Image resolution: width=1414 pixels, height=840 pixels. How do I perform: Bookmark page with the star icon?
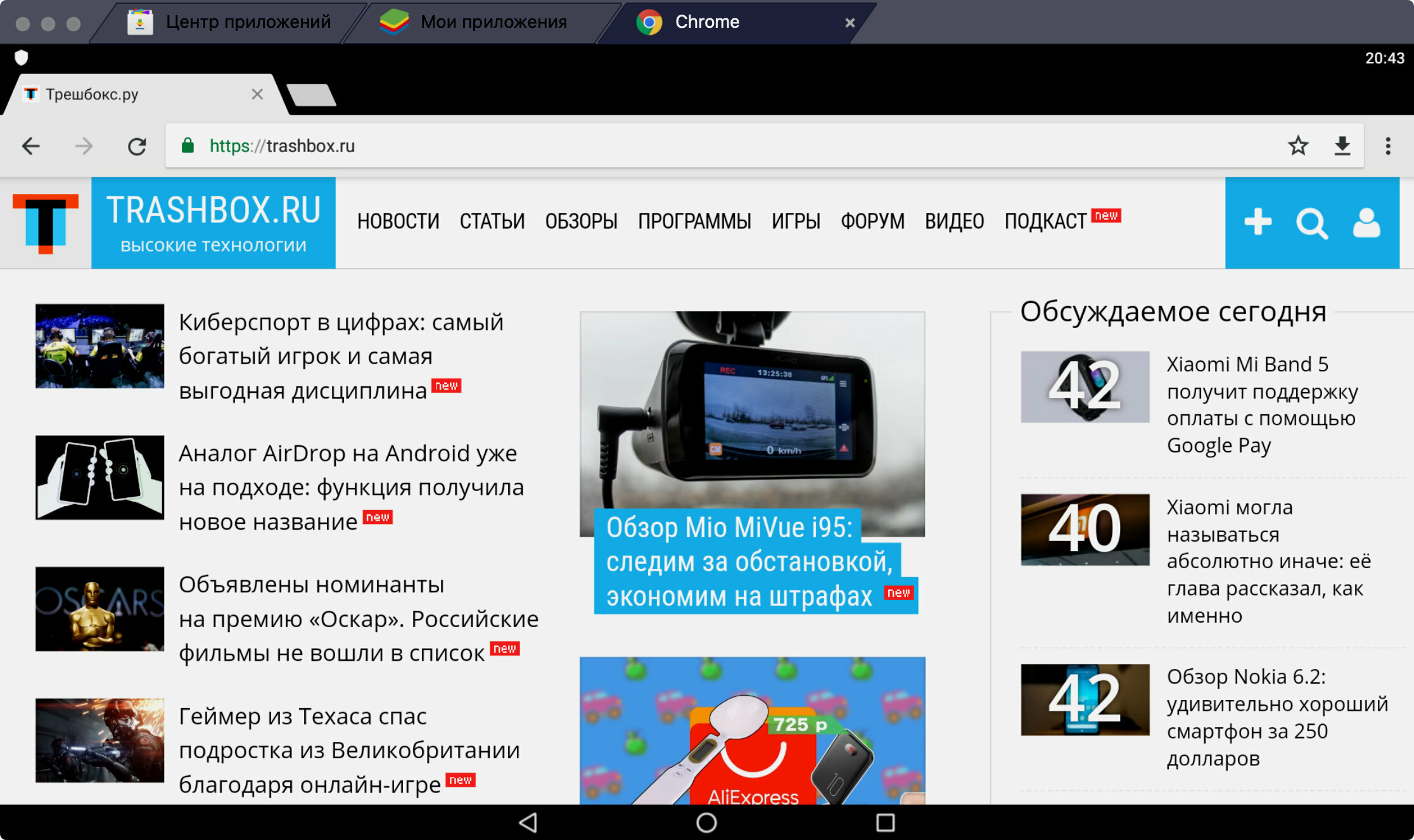(1298, 146)
